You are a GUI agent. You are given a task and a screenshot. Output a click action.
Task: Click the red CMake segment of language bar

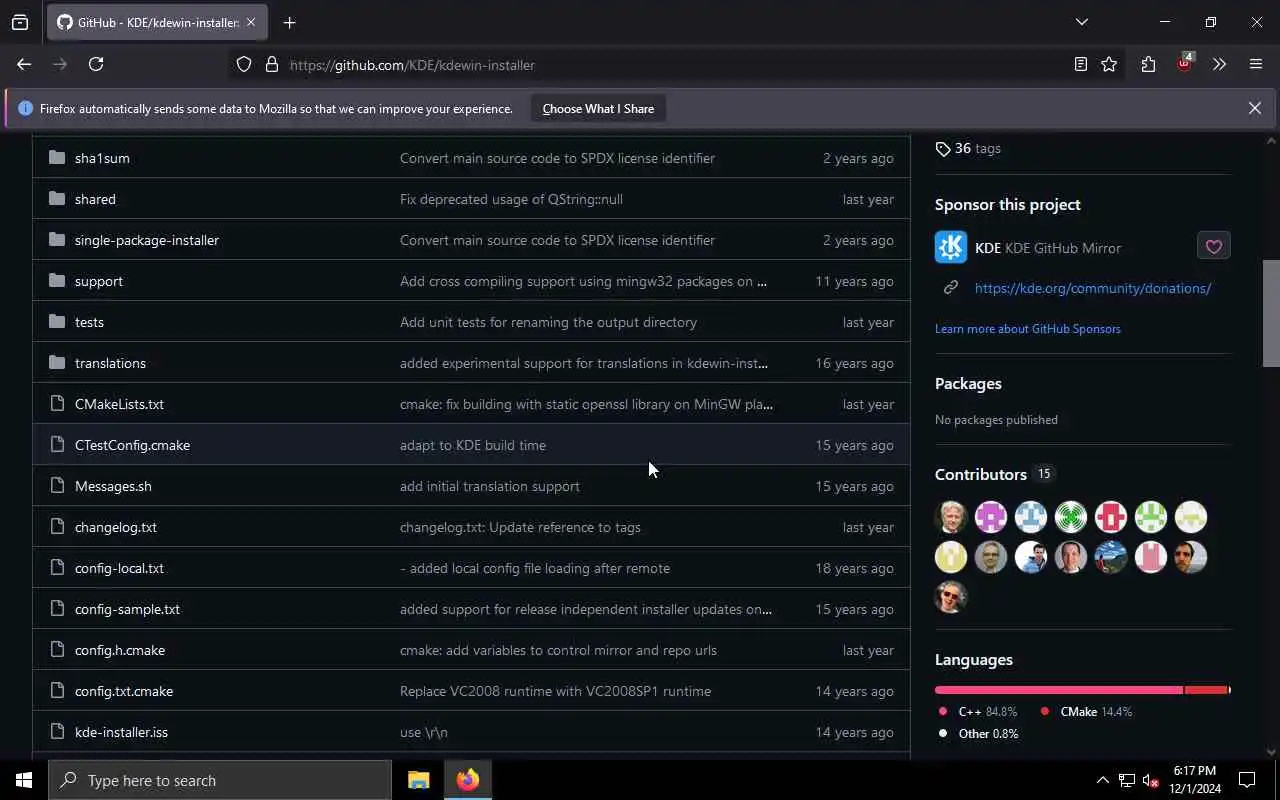point(1206,690)
